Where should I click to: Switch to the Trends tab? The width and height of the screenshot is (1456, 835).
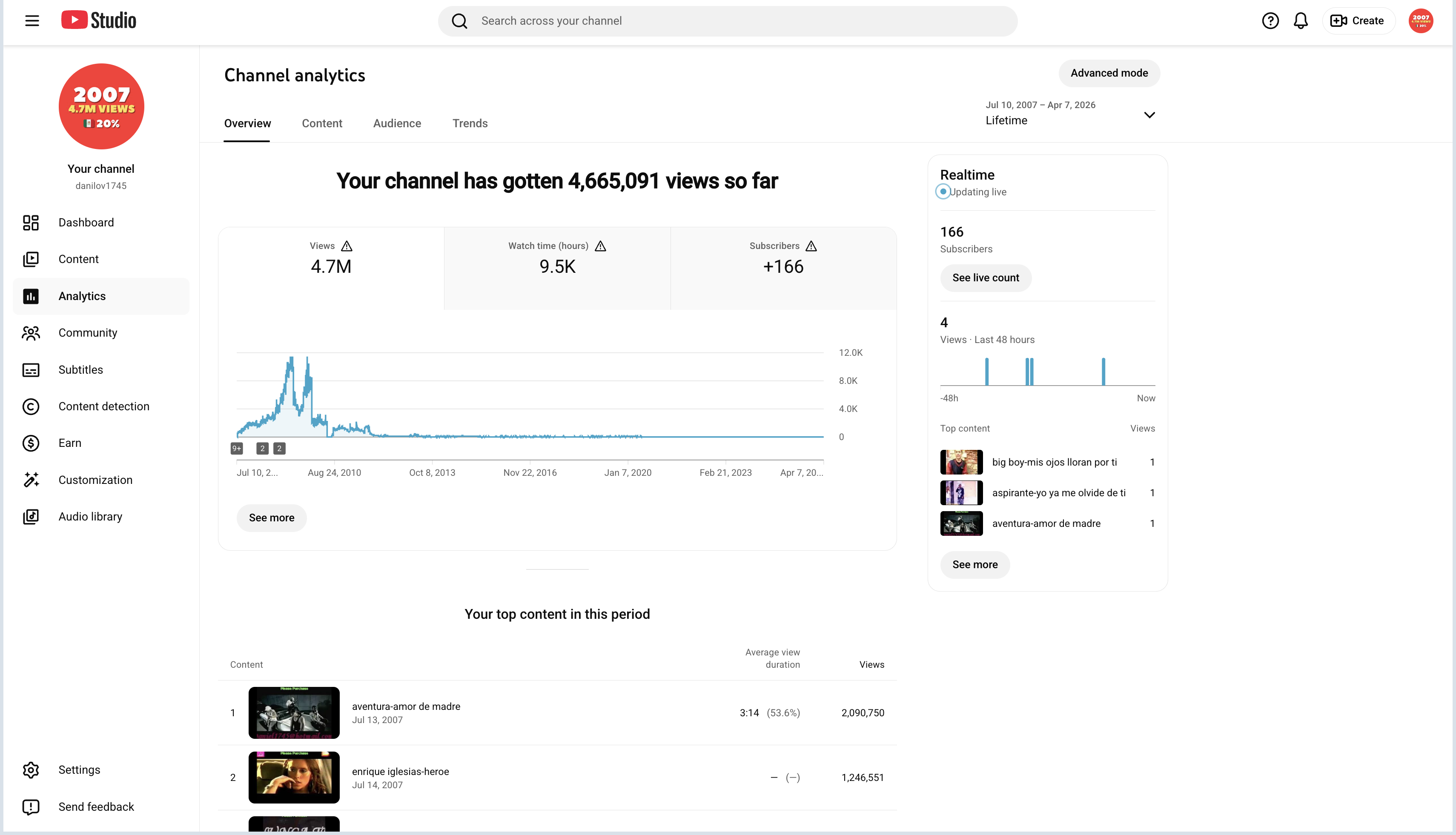click(470, 123)
